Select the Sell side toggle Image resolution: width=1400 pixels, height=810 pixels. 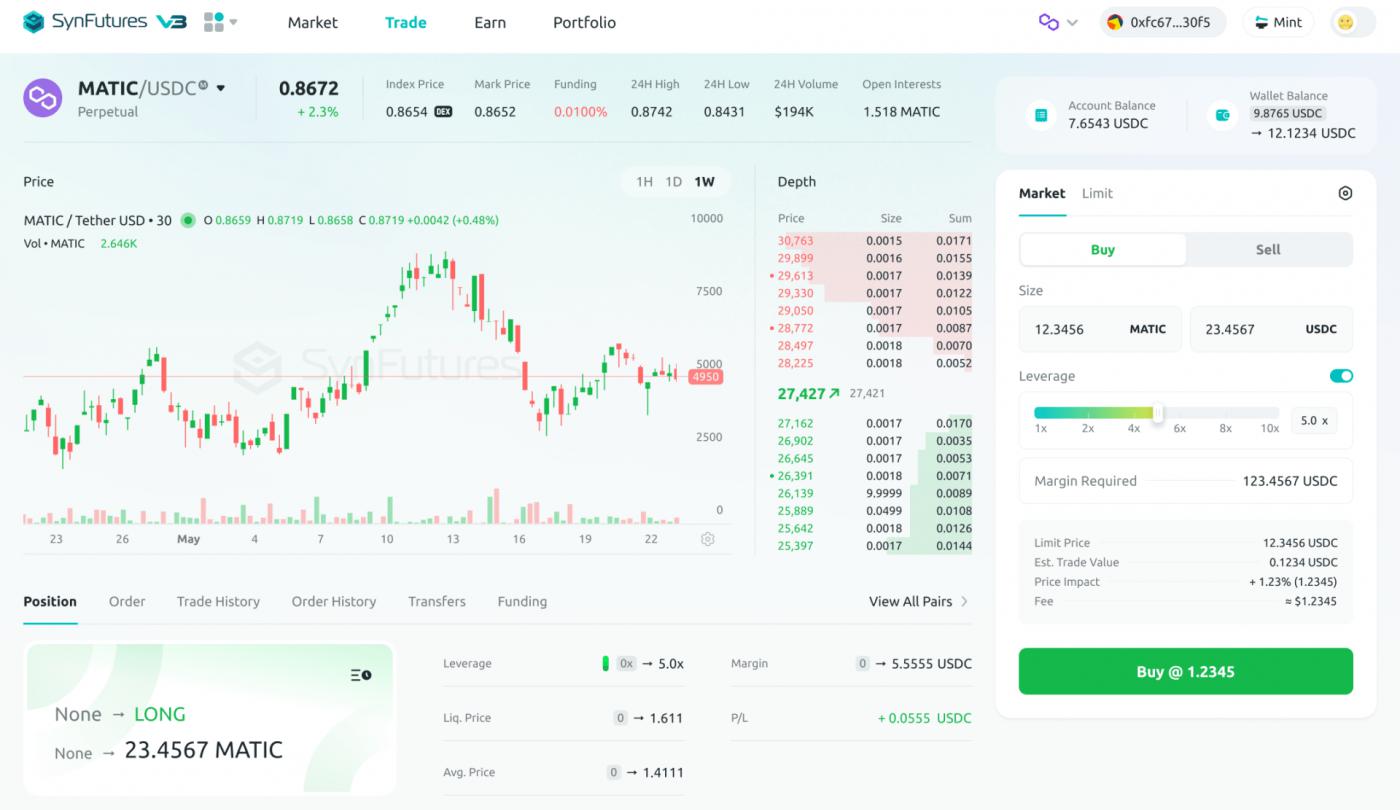click(x=1268, y=250)
